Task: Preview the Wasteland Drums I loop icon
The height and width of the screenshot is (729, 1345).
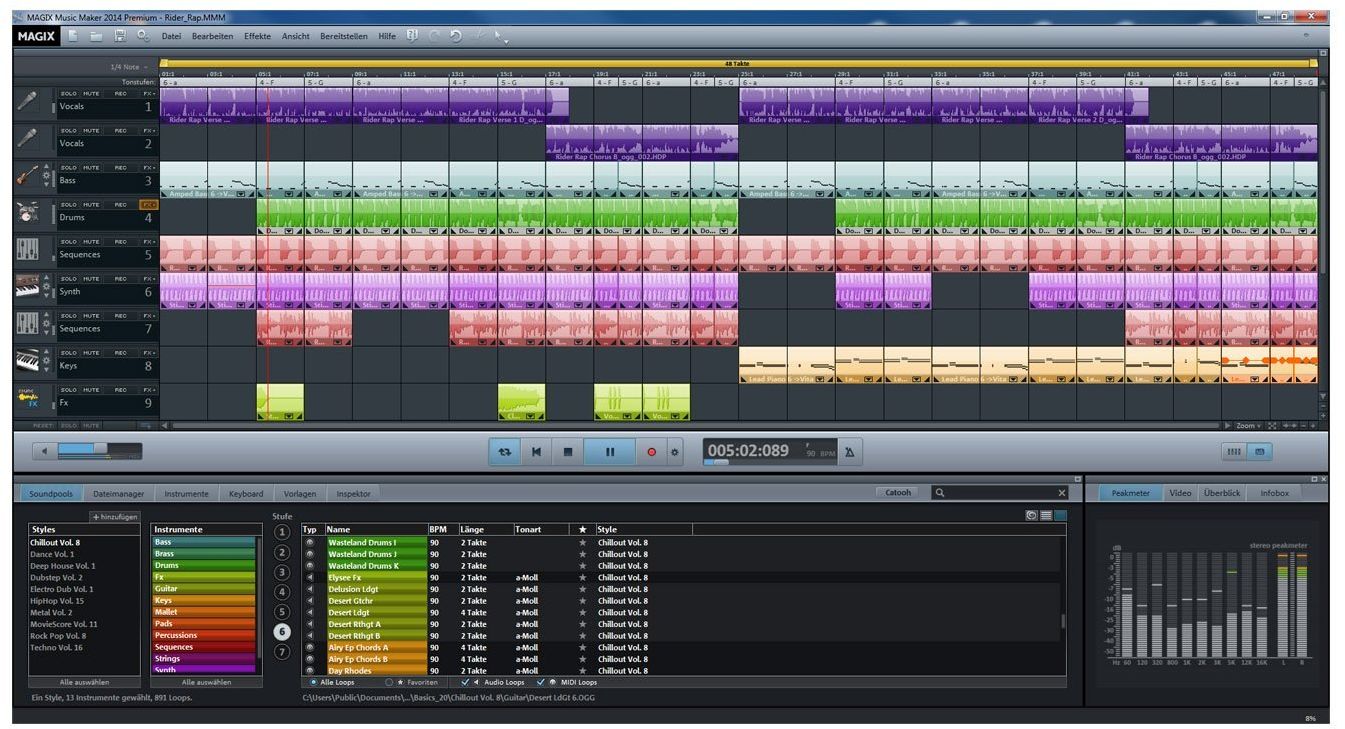Action: 309,542
